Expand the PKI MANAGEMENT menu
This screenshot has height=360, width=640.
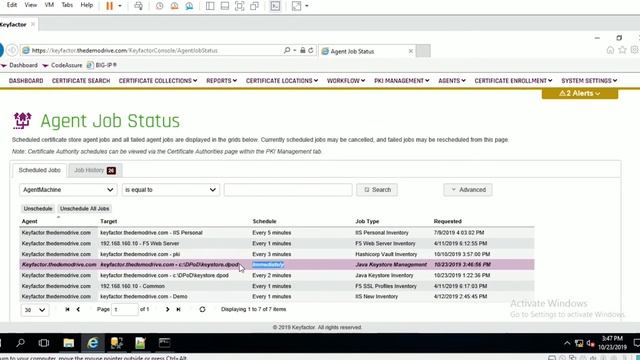point(402,81)
